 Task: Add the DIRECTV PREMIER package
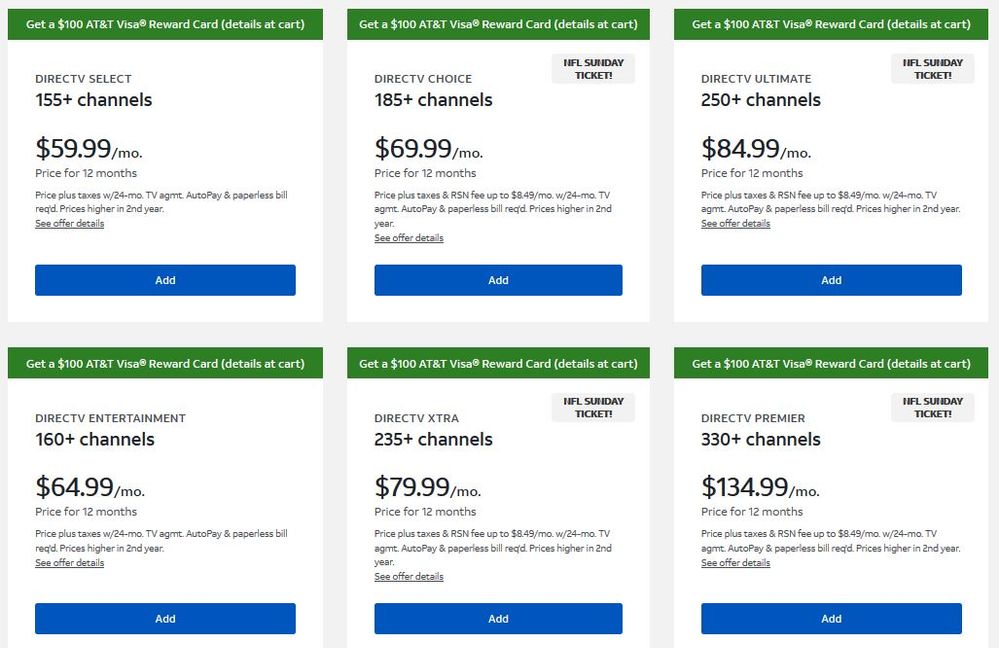[x=831, y=619]
